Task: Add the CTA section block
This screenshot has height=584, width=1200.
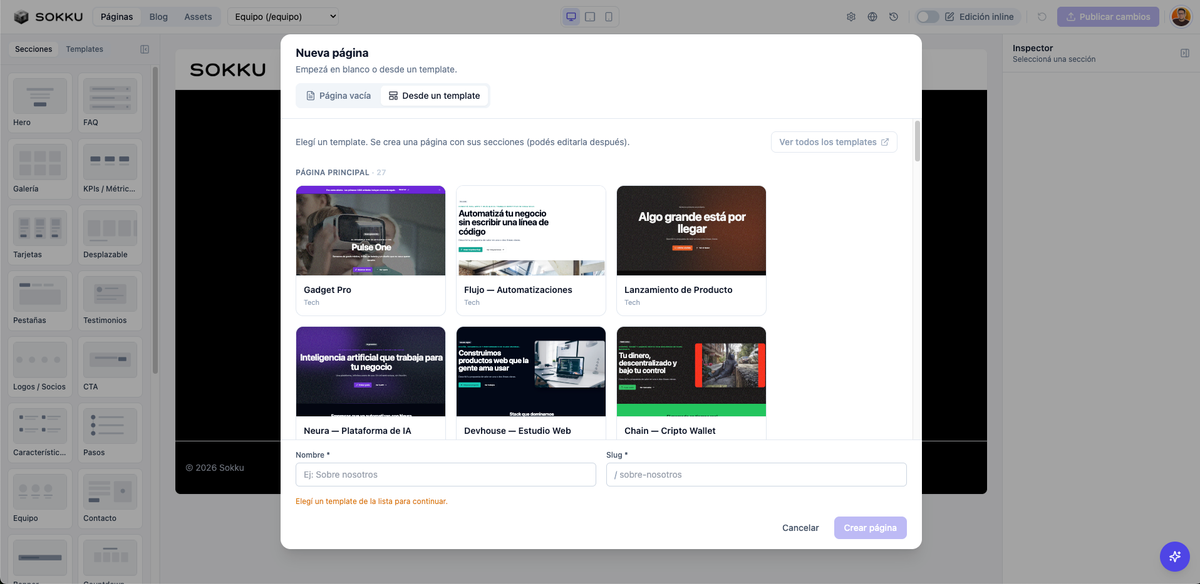Action: [110, 366]
